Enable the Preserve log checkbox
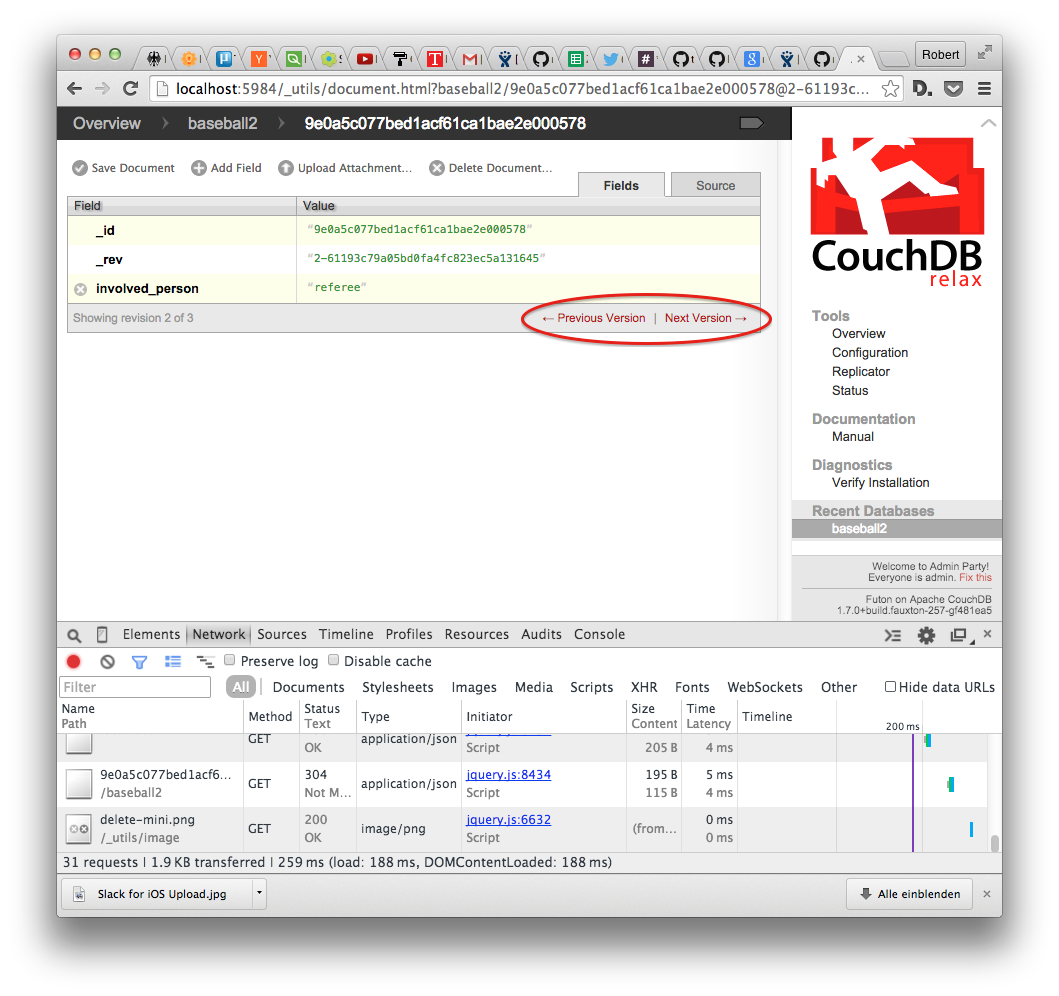 pos(230,660)
